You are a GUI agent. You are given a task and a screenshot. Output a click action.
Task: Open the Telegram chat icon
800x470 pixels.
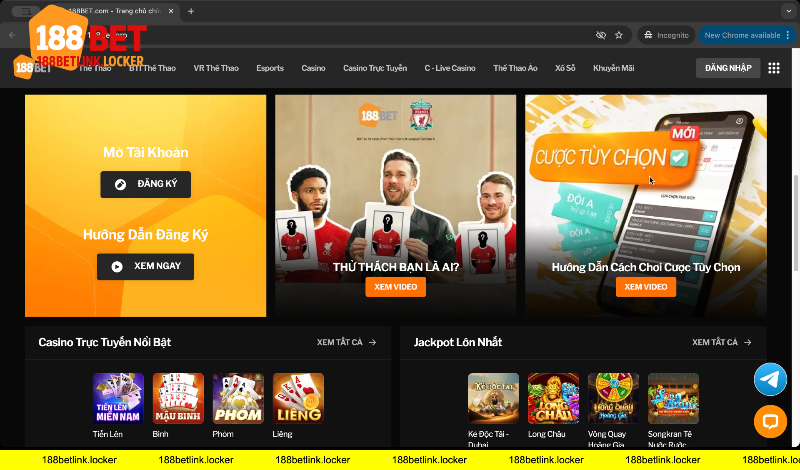(x=770, y=379)
